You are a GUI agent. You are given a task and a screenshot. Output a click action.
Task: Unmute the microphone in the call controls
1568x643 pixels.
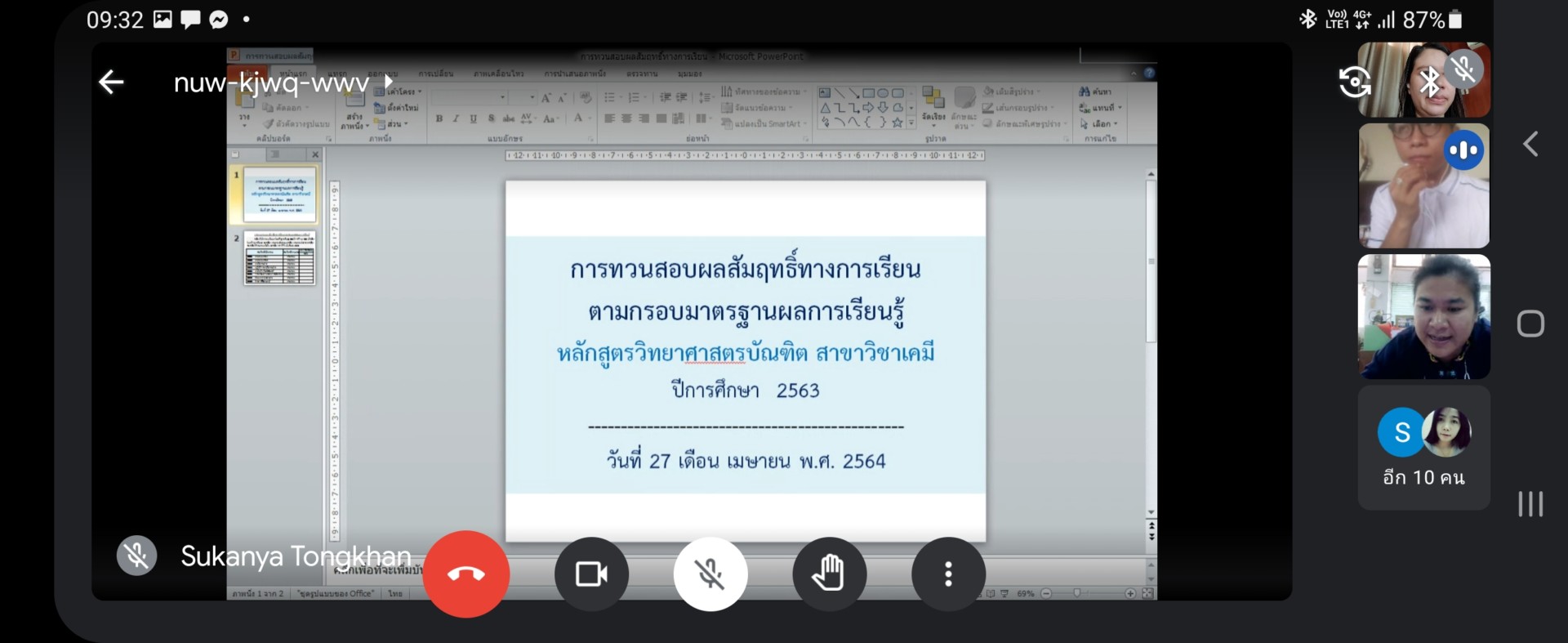(x=710, y=574)
